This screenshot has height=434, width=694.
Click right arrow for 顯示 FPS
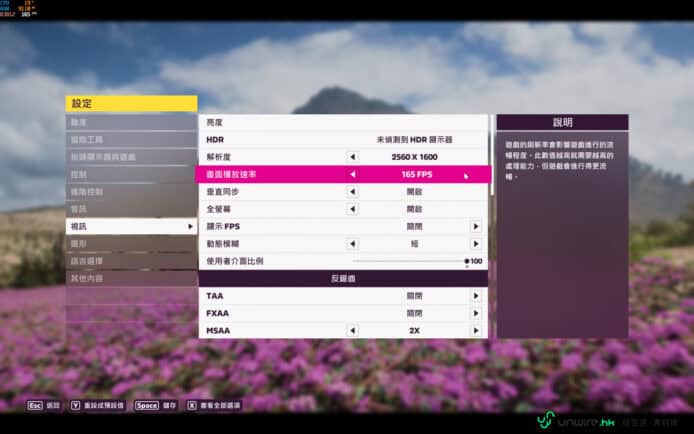point(476,227)
